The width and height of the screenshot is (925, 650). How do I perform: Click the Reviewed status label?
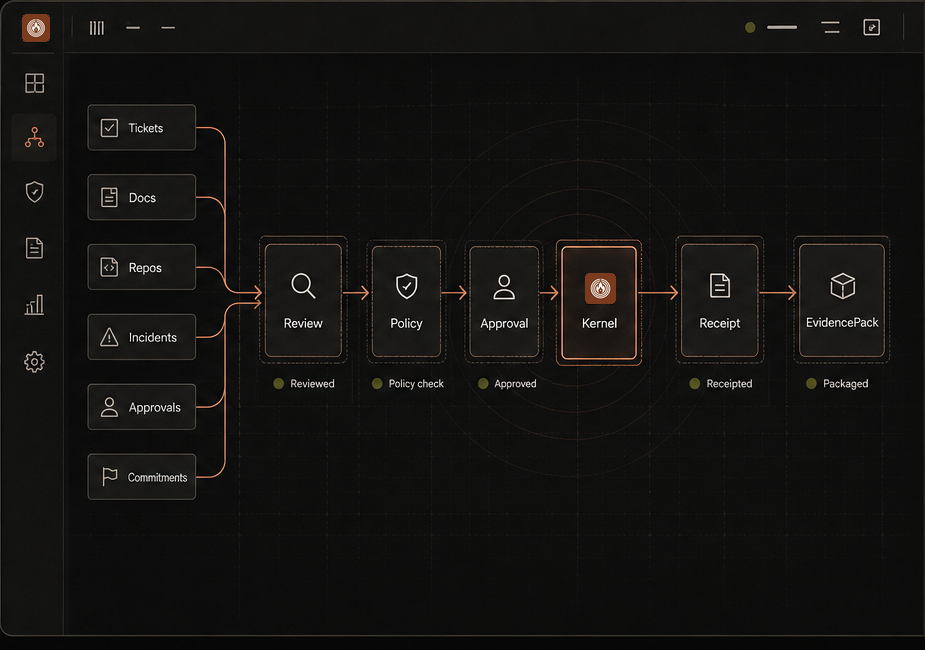pos(312,383)
